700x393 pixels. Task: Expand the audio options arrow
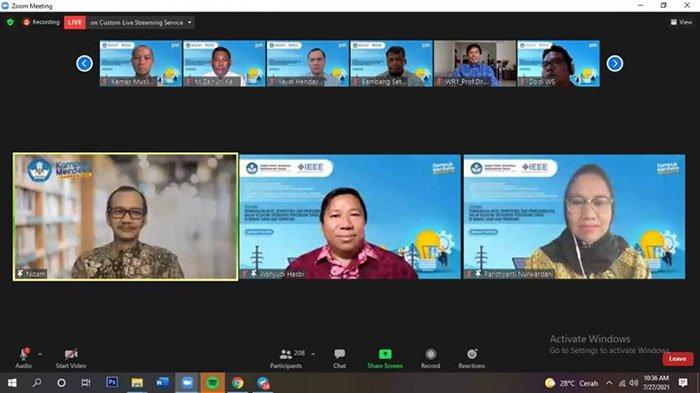pos(40,355)
